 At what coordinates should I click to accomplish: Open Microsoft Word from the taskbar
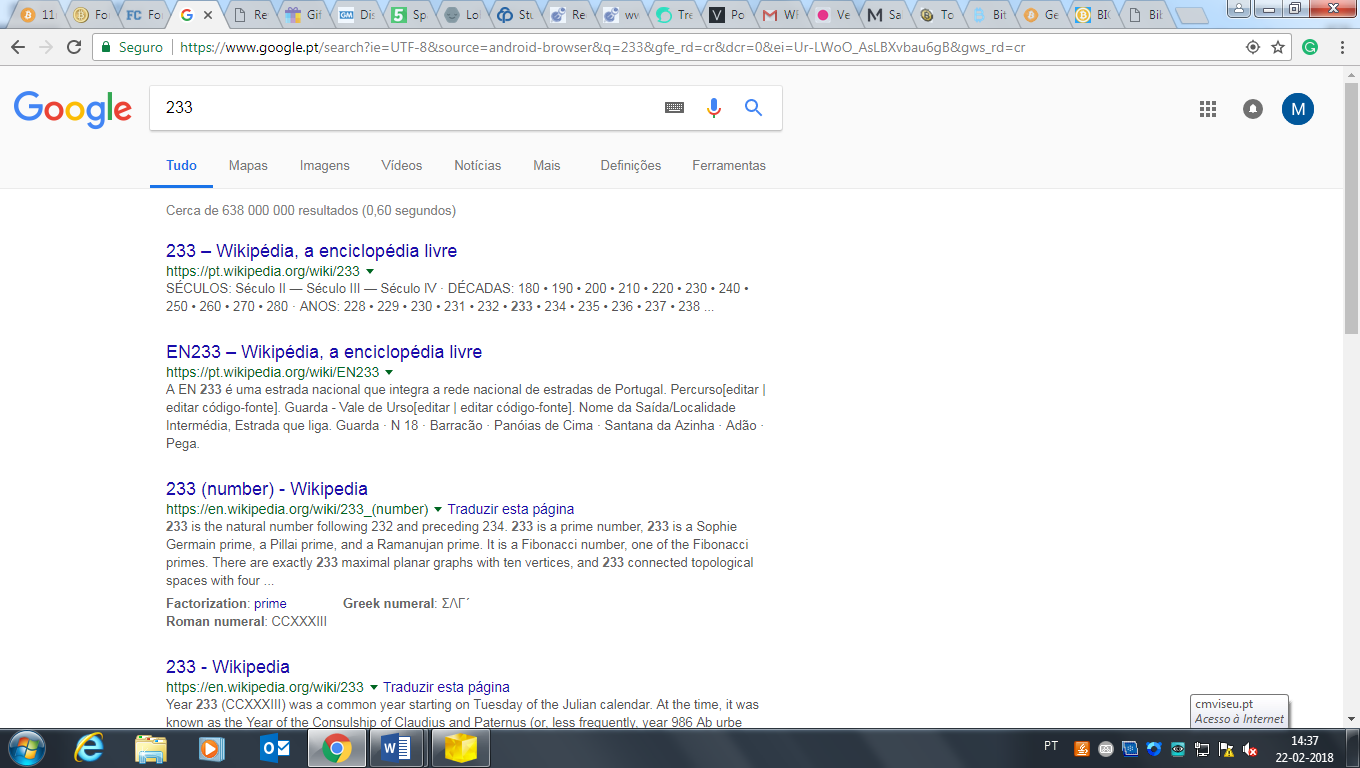[x=396, y=748]
